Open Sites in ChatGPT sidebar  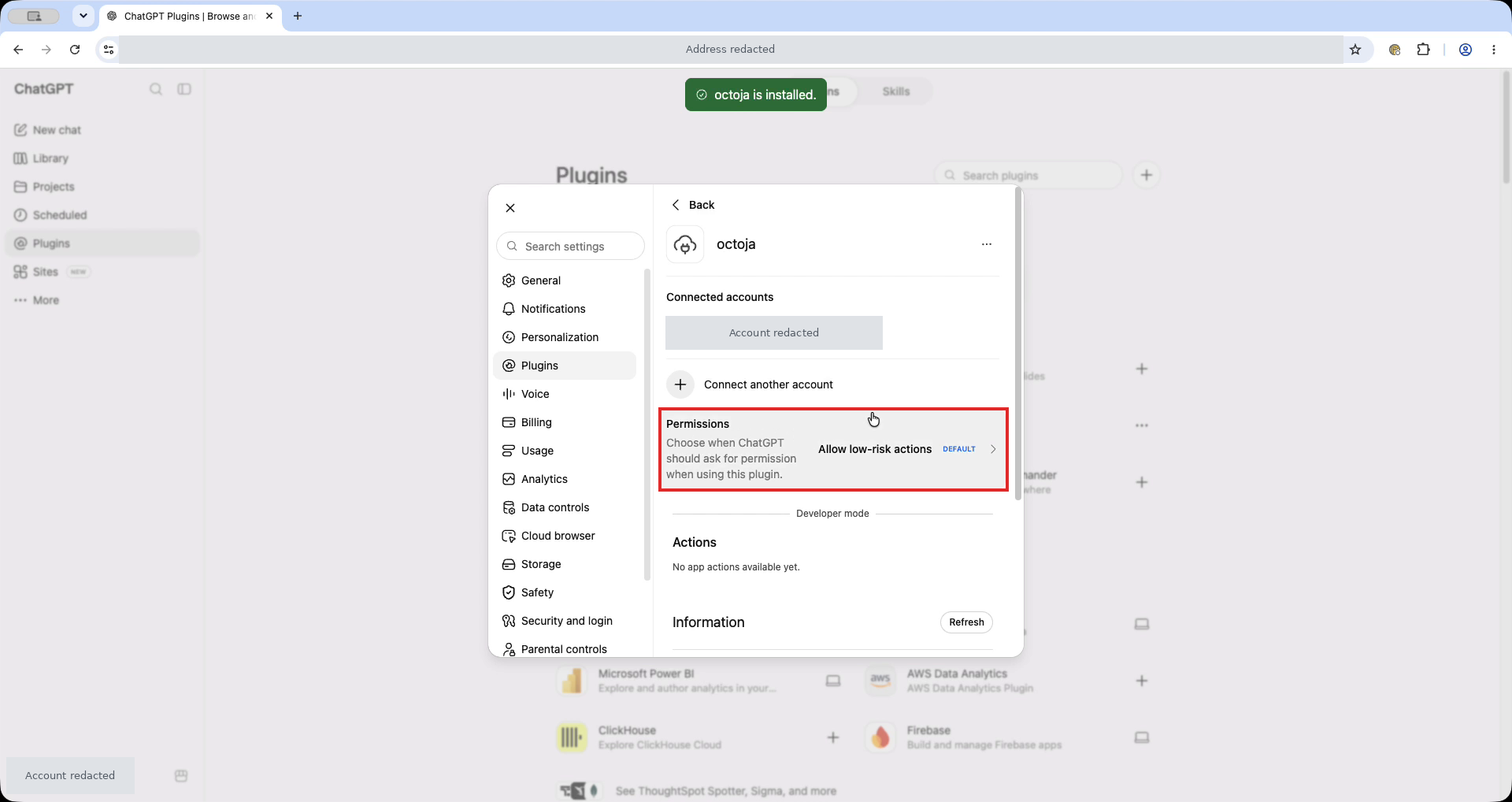(102, 272)
